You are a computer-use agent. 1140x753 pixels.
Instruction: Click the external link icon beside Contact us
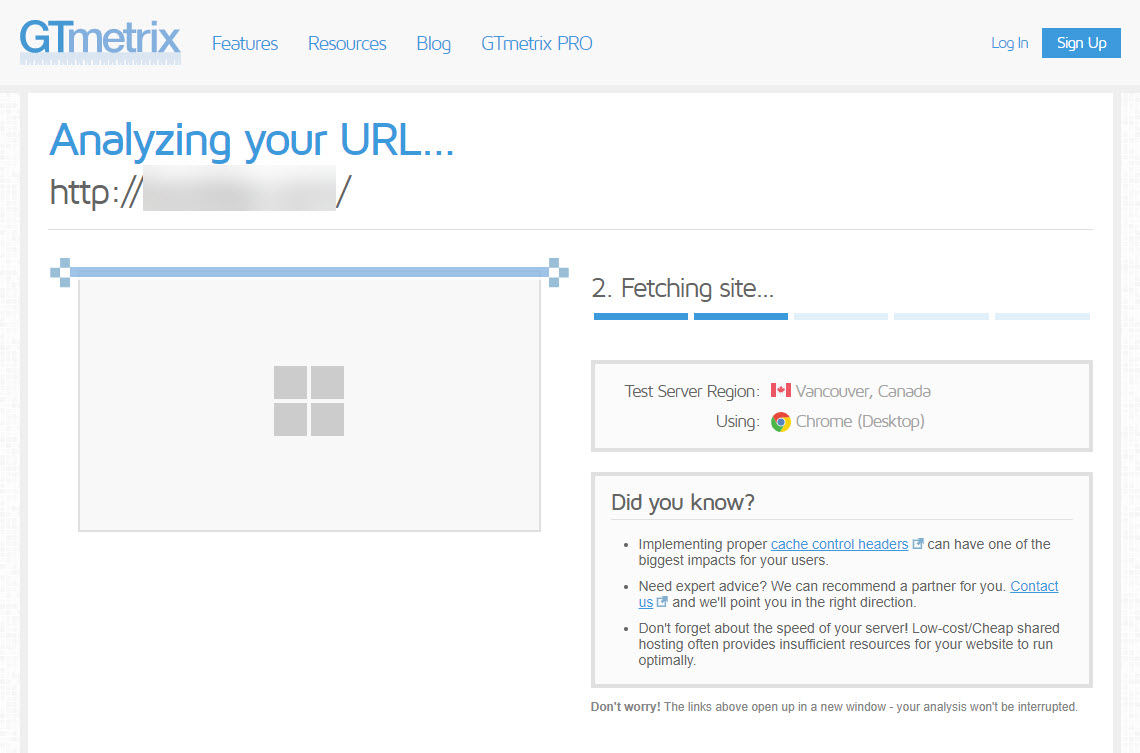tap(662, 602)
